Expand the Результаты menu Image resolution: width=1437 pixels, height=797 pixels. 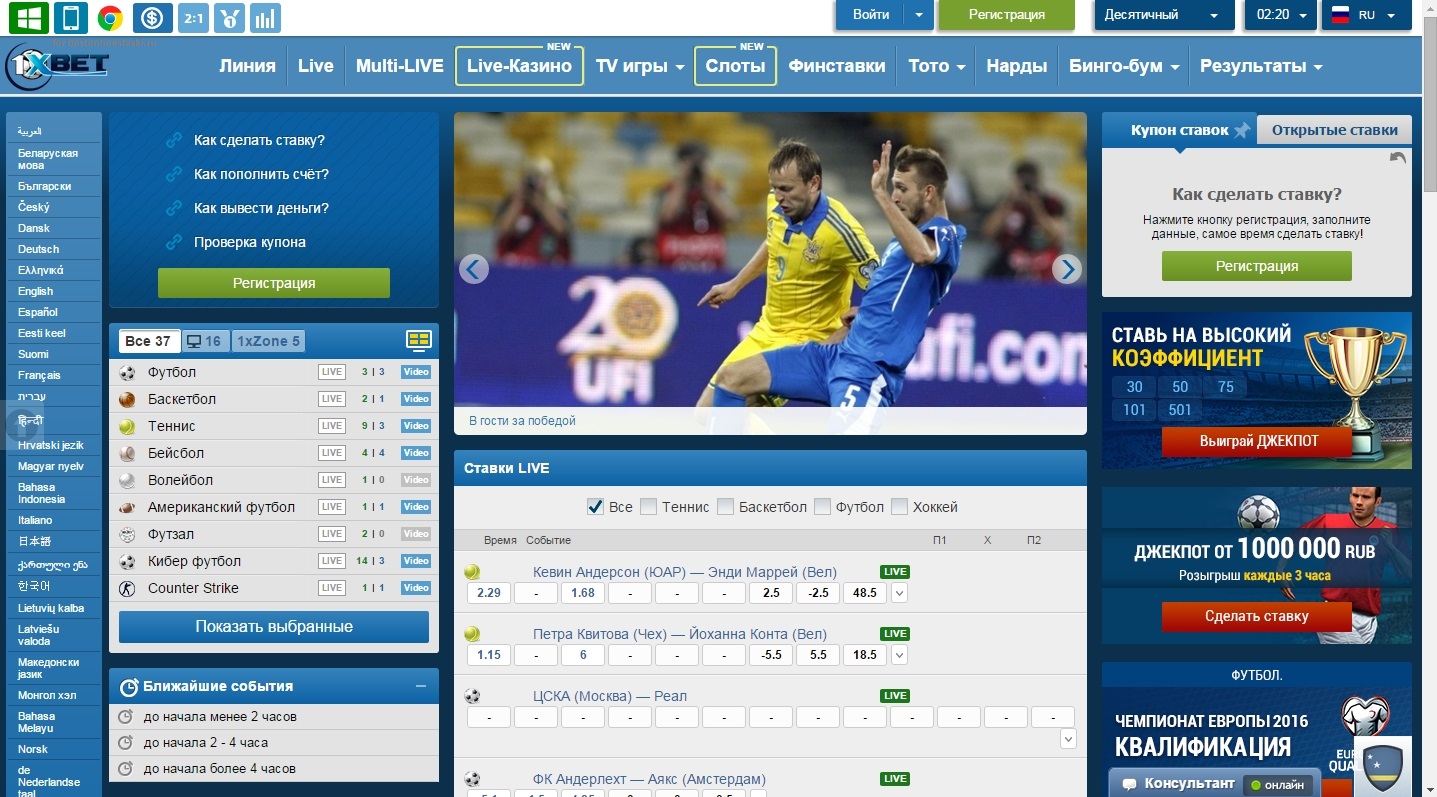tap(1261, 66)
